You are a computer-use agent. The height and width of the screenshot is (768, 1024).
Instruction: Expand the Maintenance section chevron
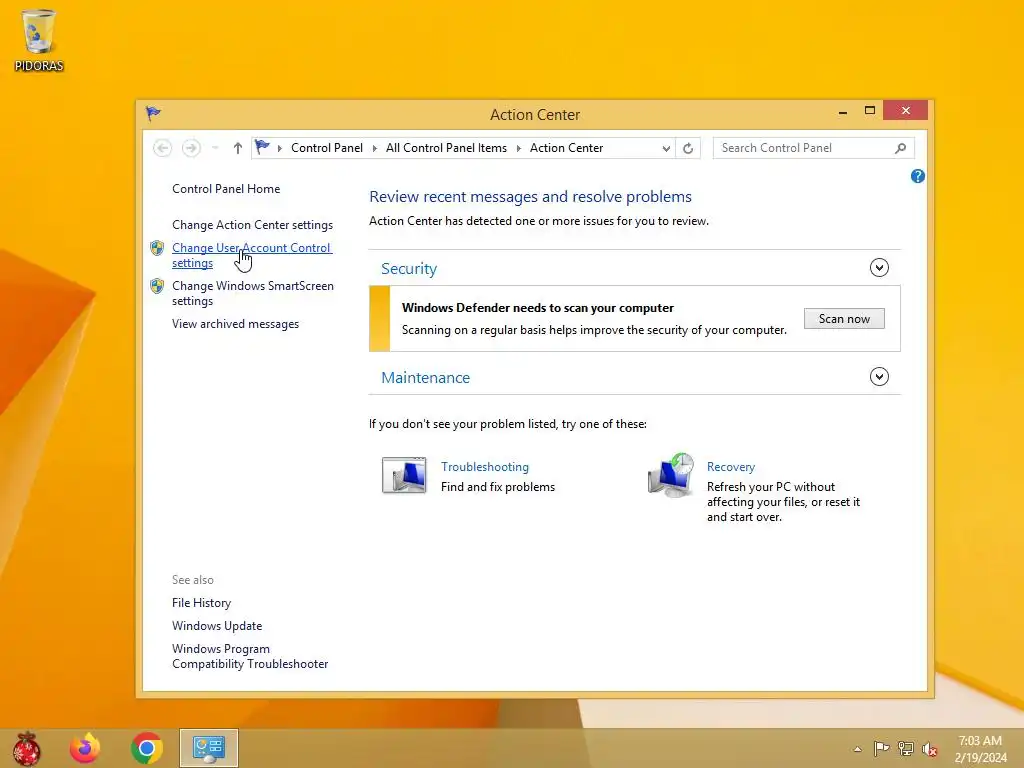(x=879, y=377)
